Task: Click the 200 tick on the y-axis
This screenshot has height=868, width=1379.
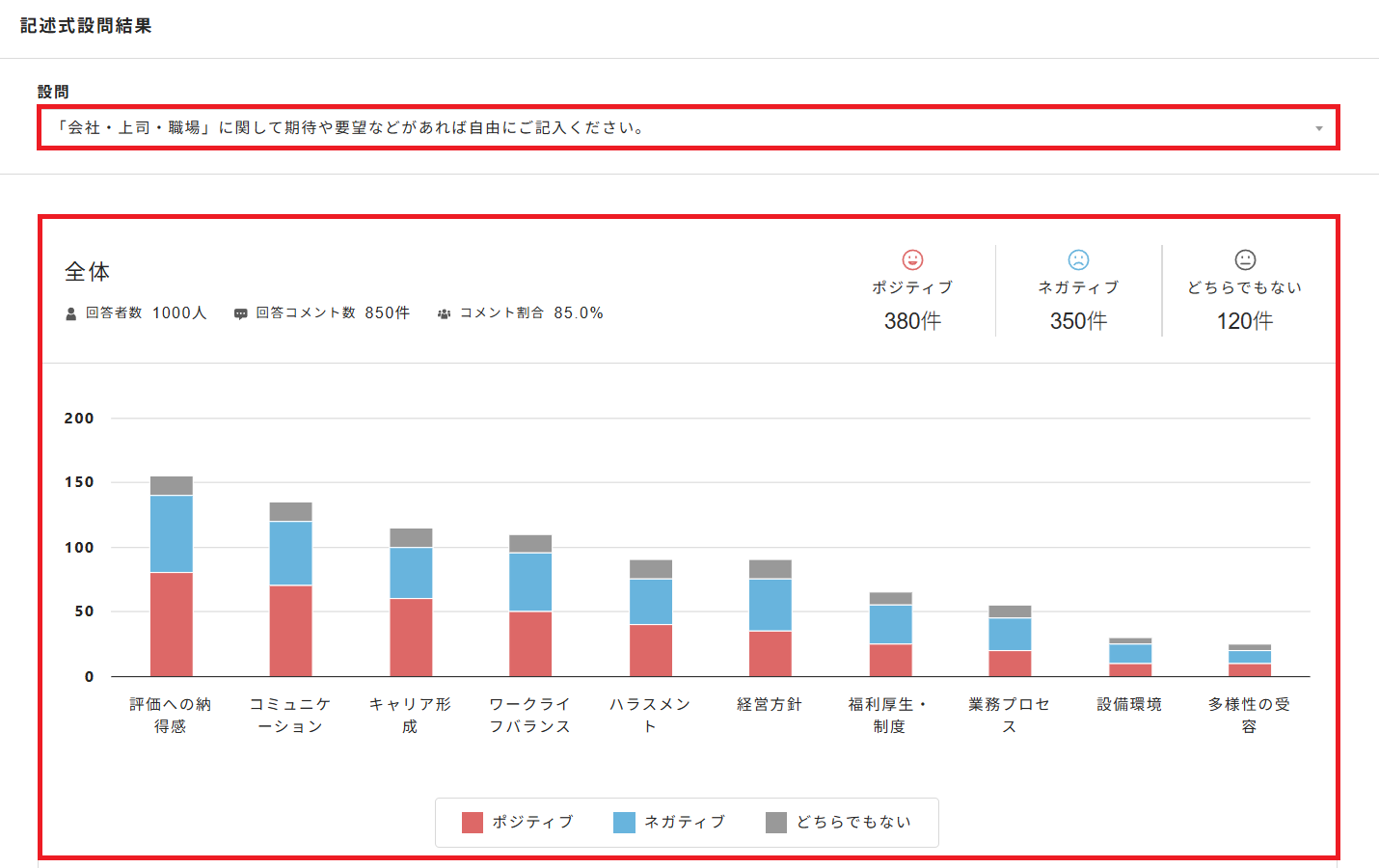Action: coord(79,419)
